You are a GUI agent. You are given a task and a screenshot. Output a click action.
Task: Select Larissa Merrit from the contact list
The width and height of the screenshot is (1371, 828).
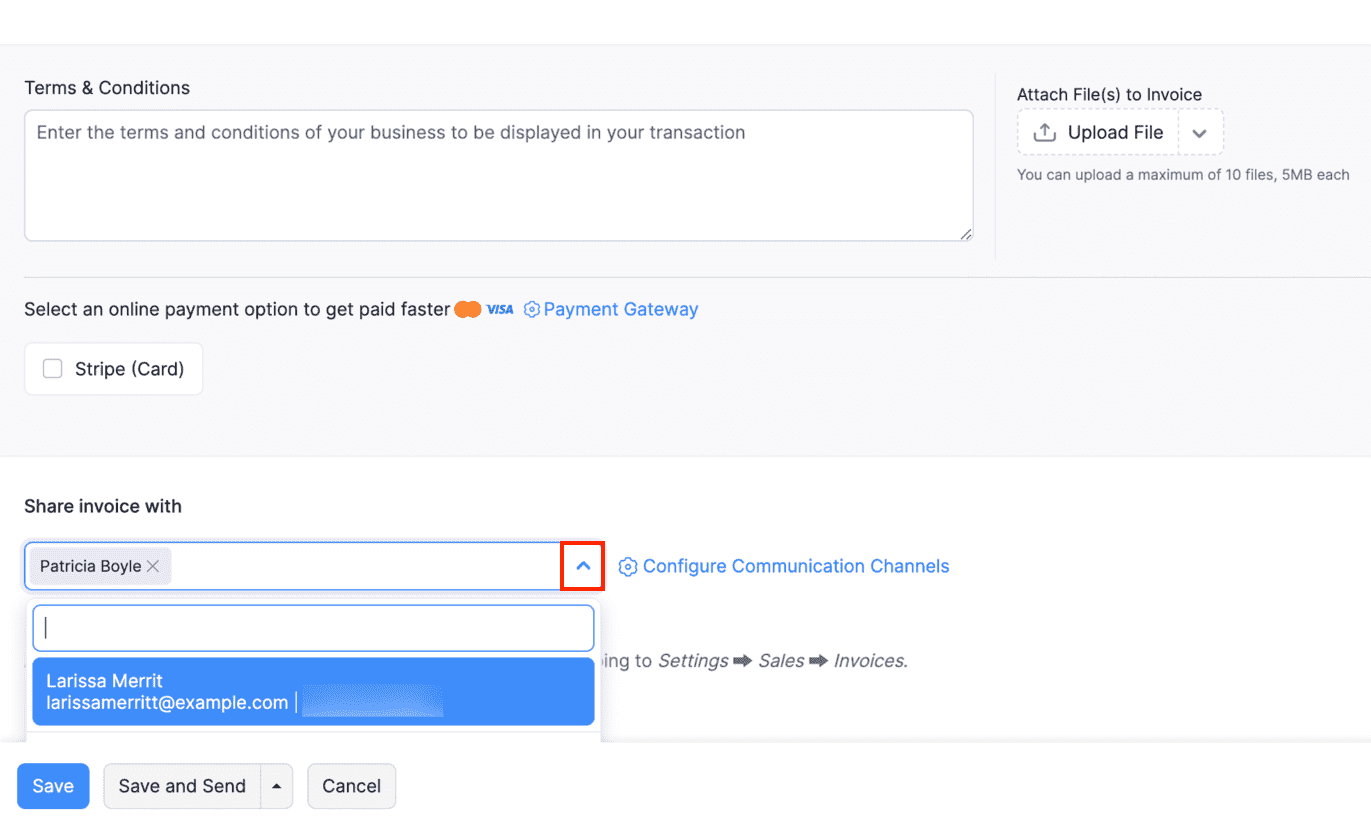click(314, 691)
